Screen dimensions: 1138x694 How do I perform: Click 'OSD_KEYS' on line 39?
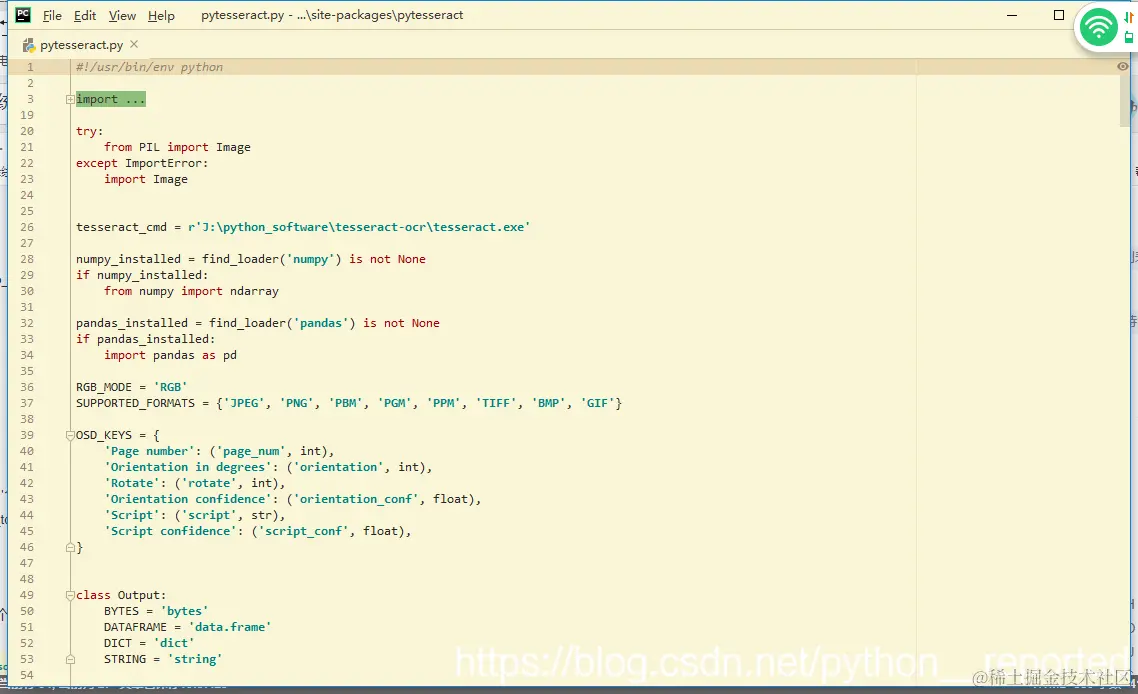point(104,435)
